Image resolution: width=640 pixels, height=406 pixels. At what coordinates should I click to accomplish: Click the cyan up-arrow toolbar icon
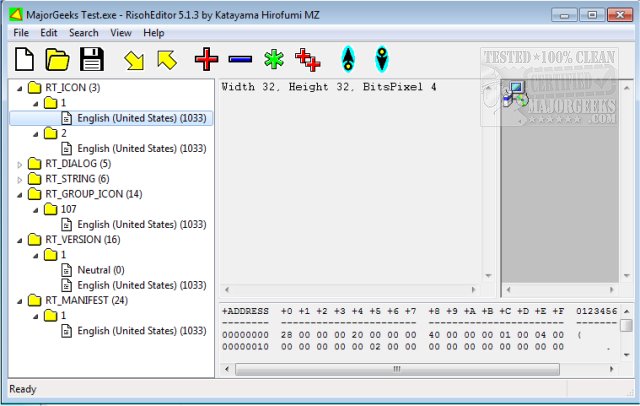tap(348, 59)
